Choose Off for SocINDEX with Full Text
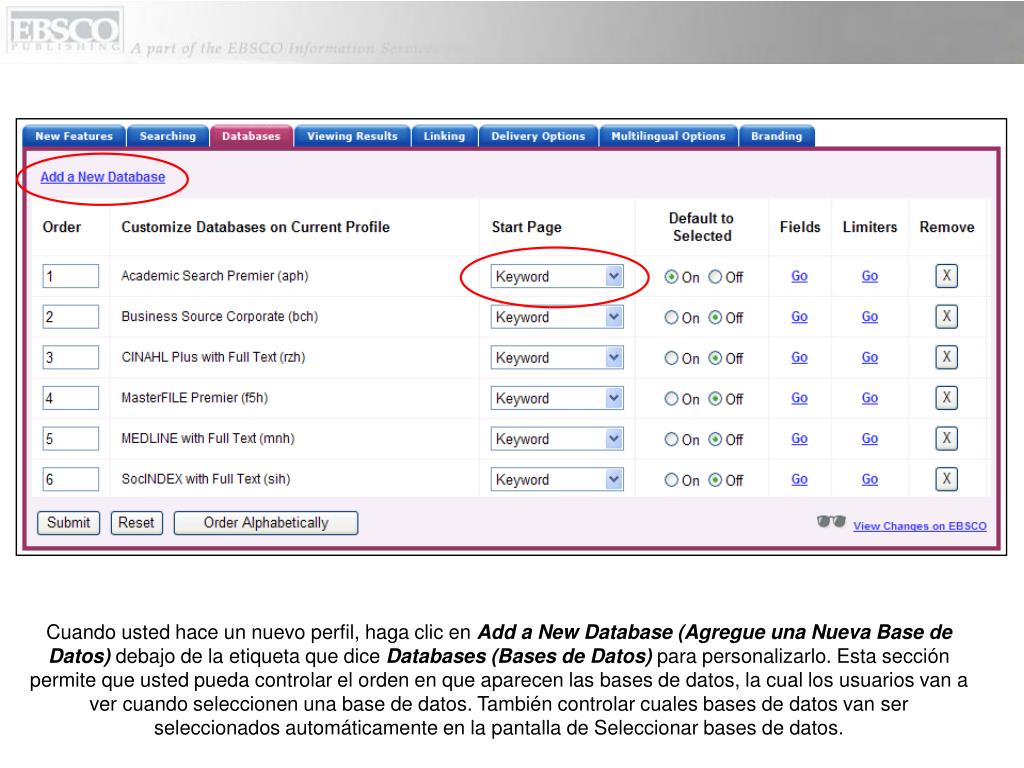1024x768 pixels. (x=715, y=480)
